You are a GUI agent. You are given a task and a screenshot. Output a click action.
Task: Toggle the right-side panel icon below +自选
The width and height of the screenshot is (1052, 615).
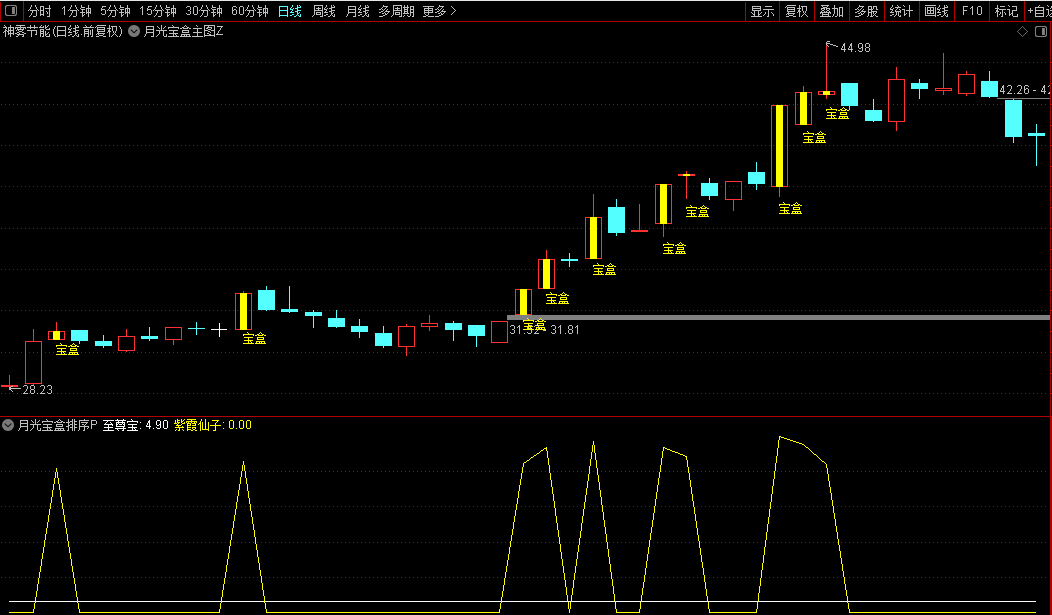[x=1041, y=32]
